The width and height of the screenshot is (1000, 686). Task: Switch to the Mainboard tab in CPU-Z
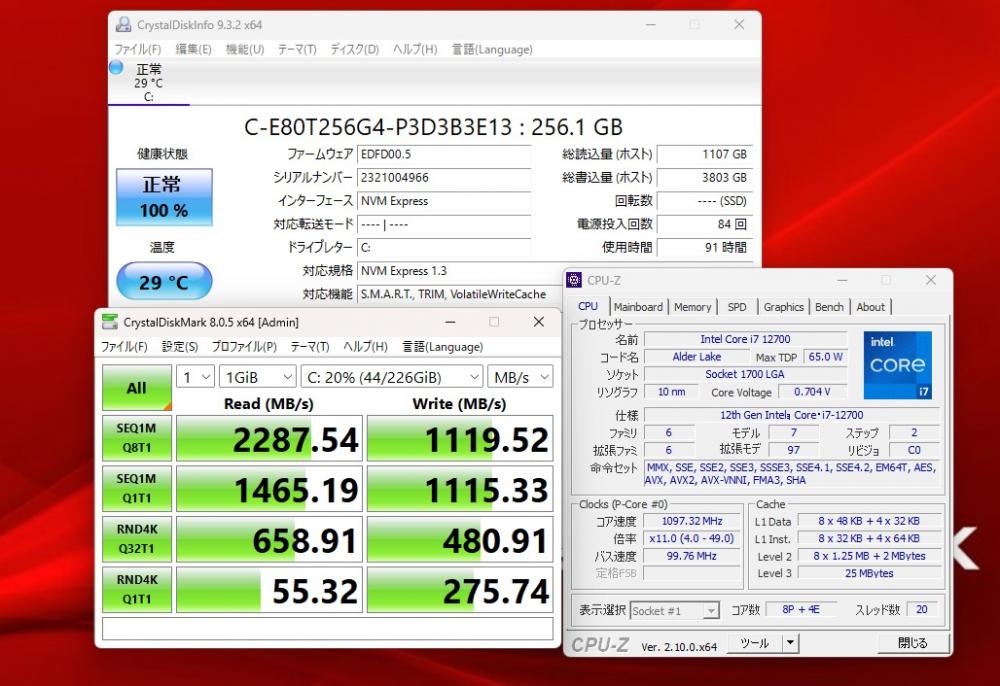(x=638, y=307)
